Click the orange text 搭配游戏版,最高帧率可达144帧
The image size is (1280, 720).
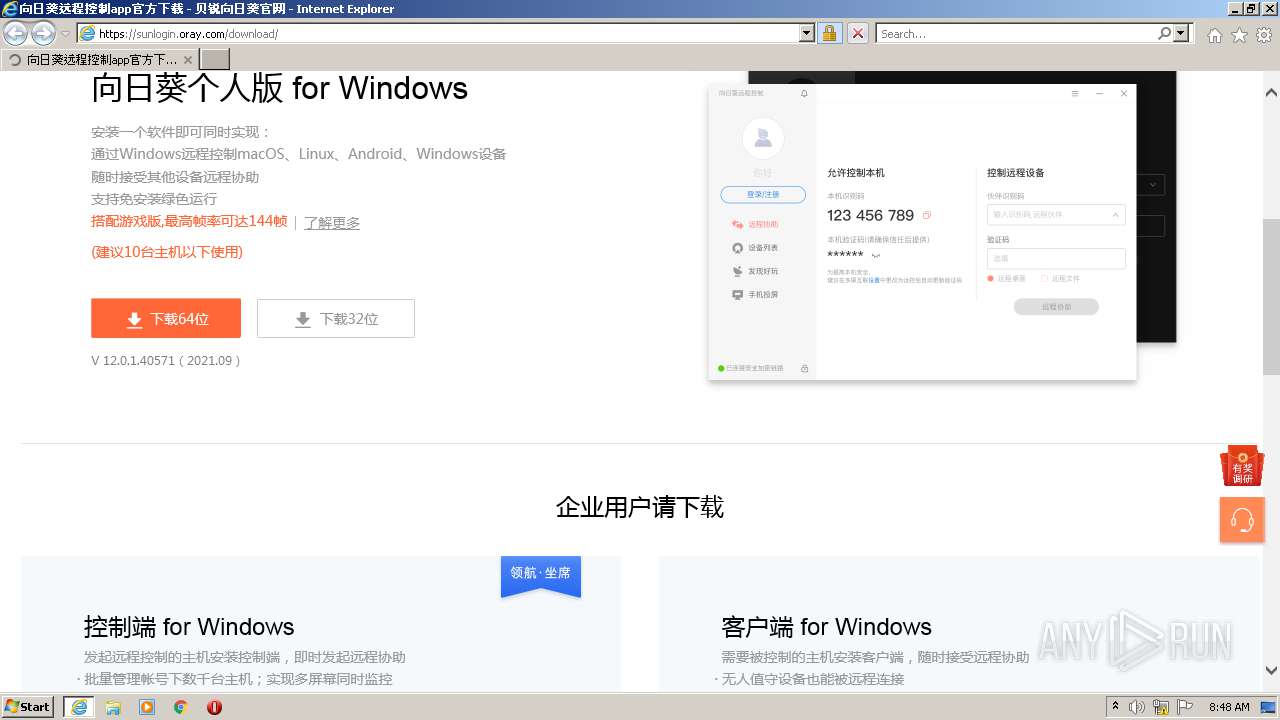tap(189, 221)
